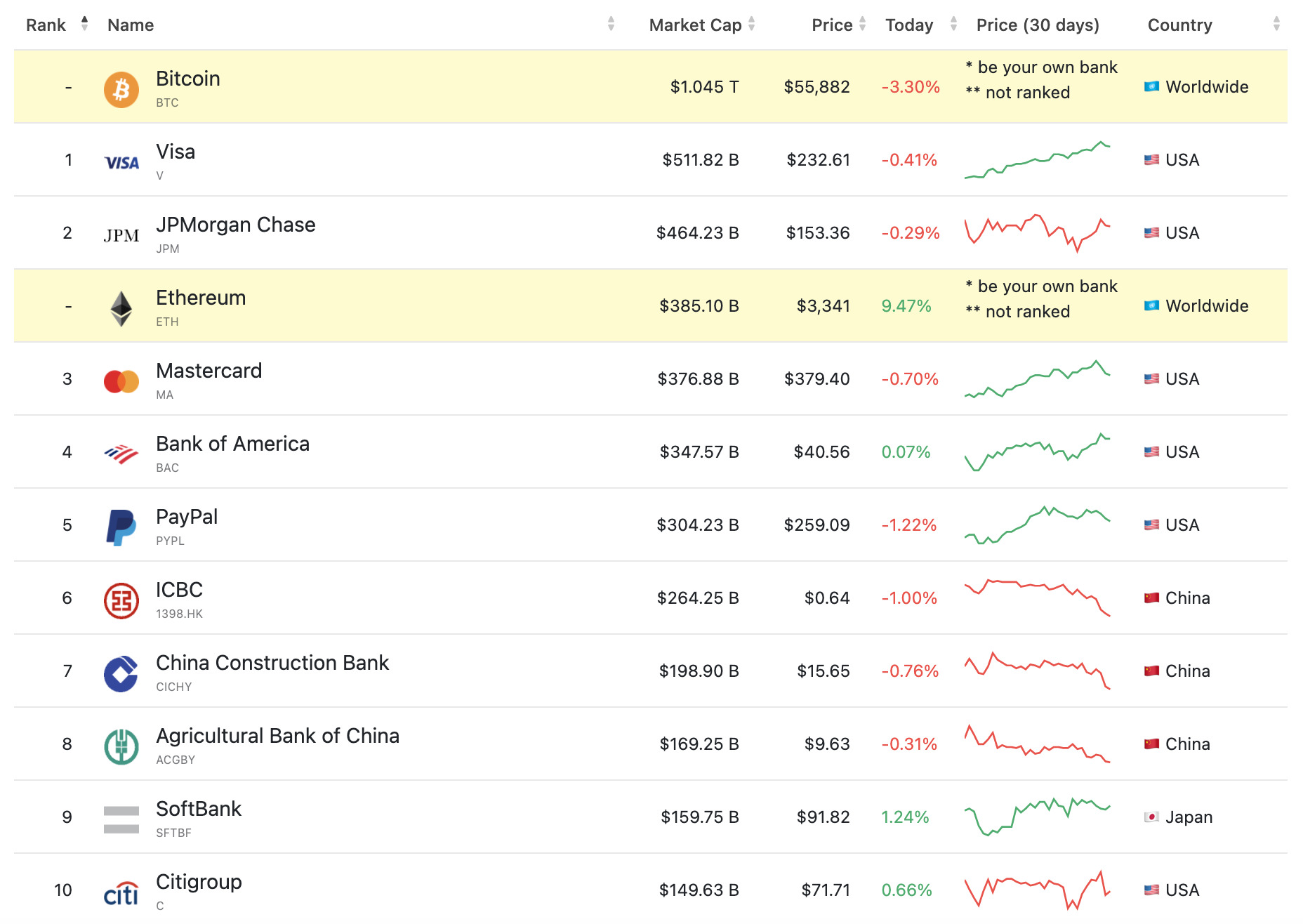Image resolution: width=1303 pixels, height=924 pixels.
Task: Click the SoftBank bars logo
Action: pos(121,820)
